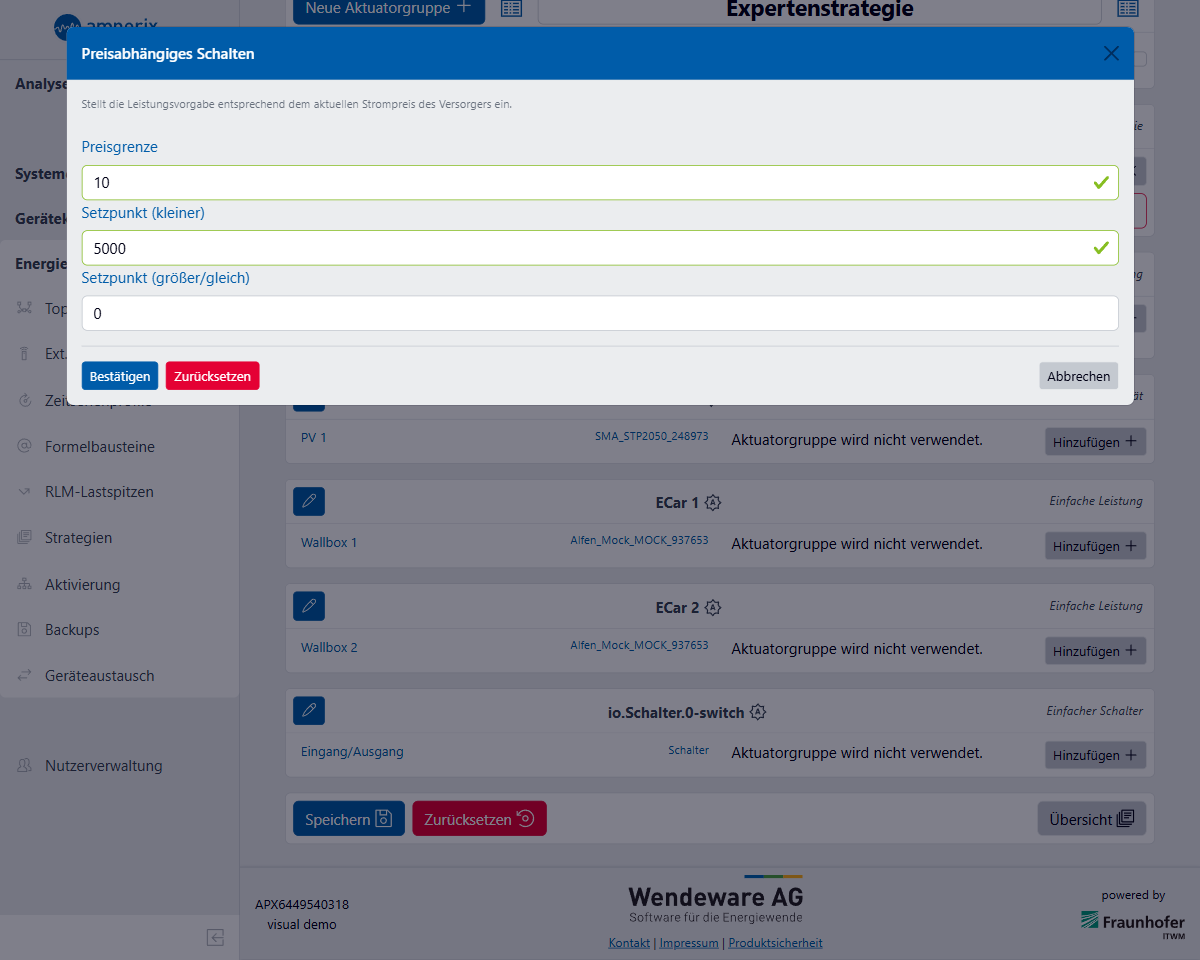
Task: Add Wallbox 1 using Hinzufügen
Action: coord(1095,546)
